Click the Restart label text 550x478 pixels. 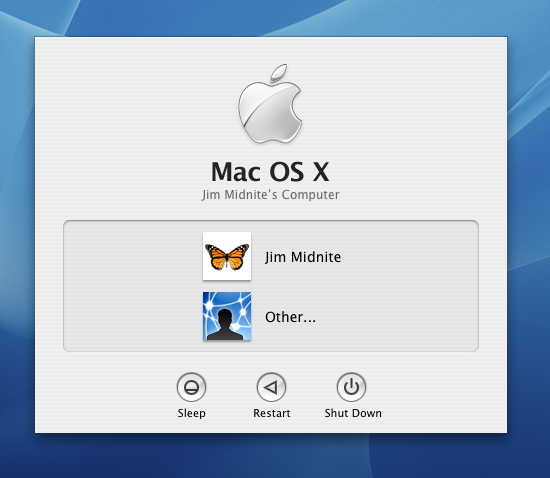pos(272,413)
